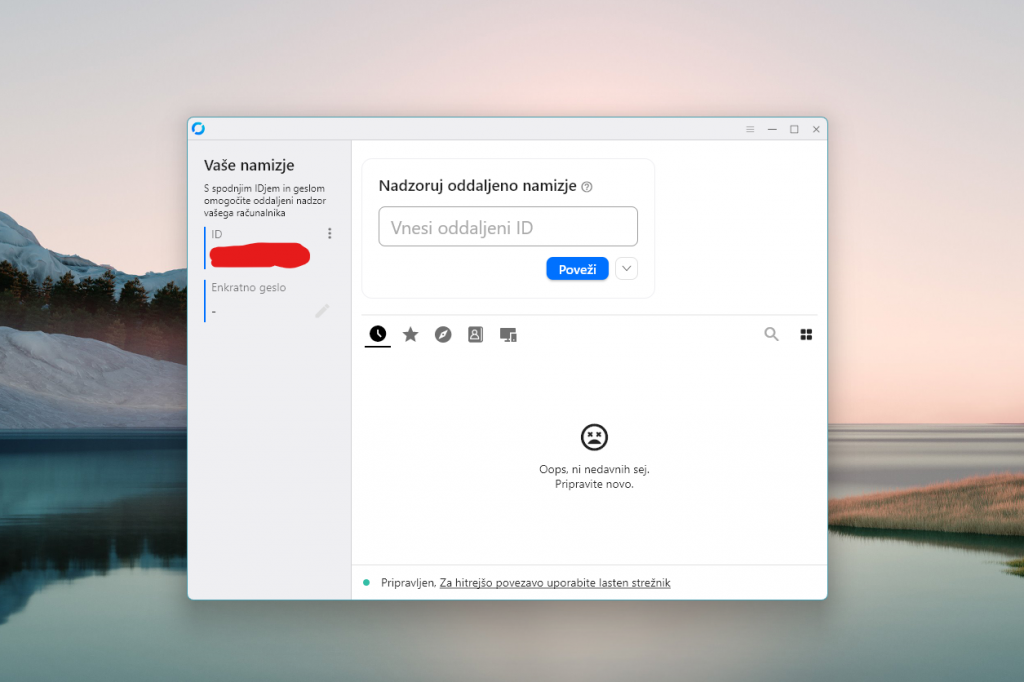
Task: Open the address book tab icon
Action: (x=475, y=334)
